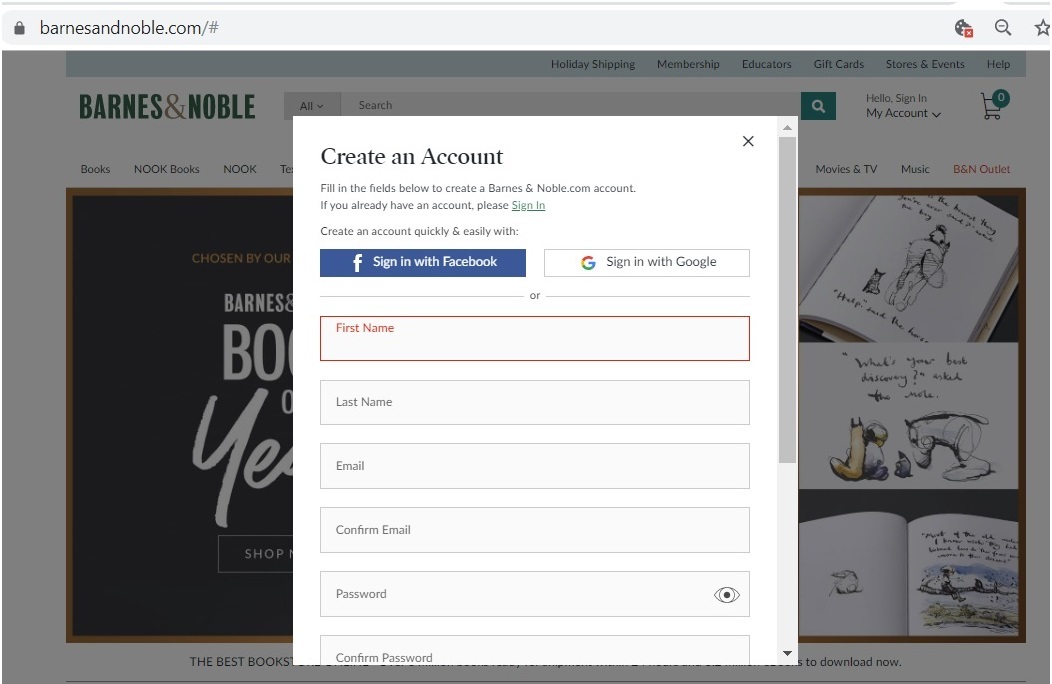Close the Create an Account dialog
The height and width of the screenshot is (684, 1052).
tap(748, 141)
